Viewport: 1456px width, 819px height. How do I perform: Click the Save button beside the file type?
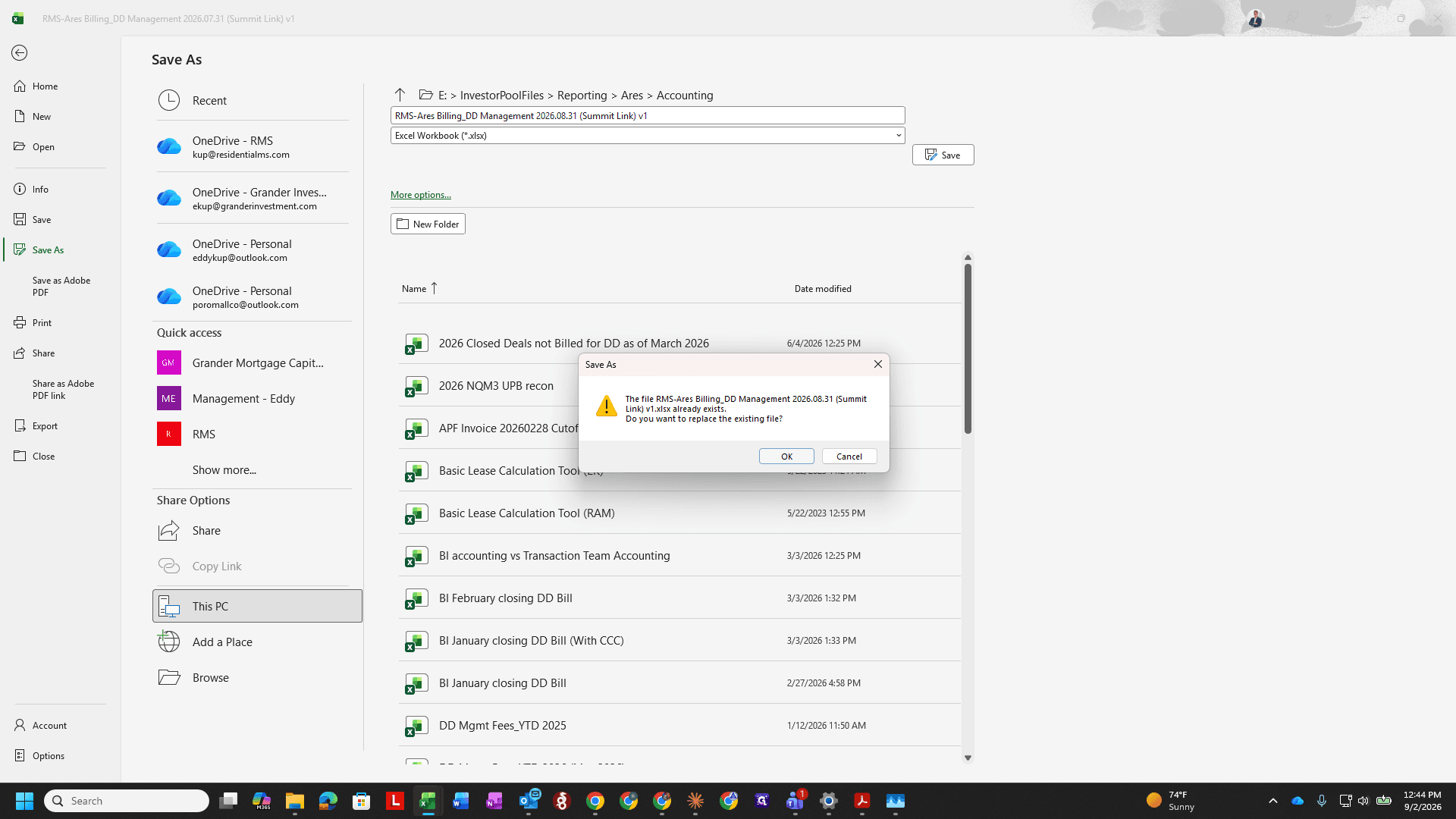943,155
